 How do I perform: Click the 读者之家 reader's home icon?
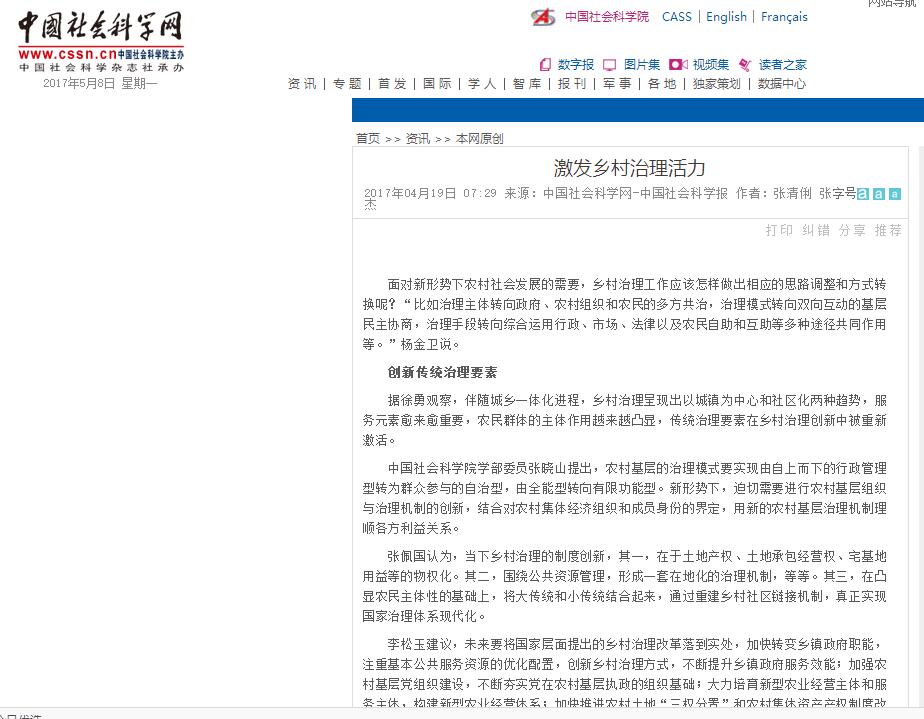tap(745, 65)
